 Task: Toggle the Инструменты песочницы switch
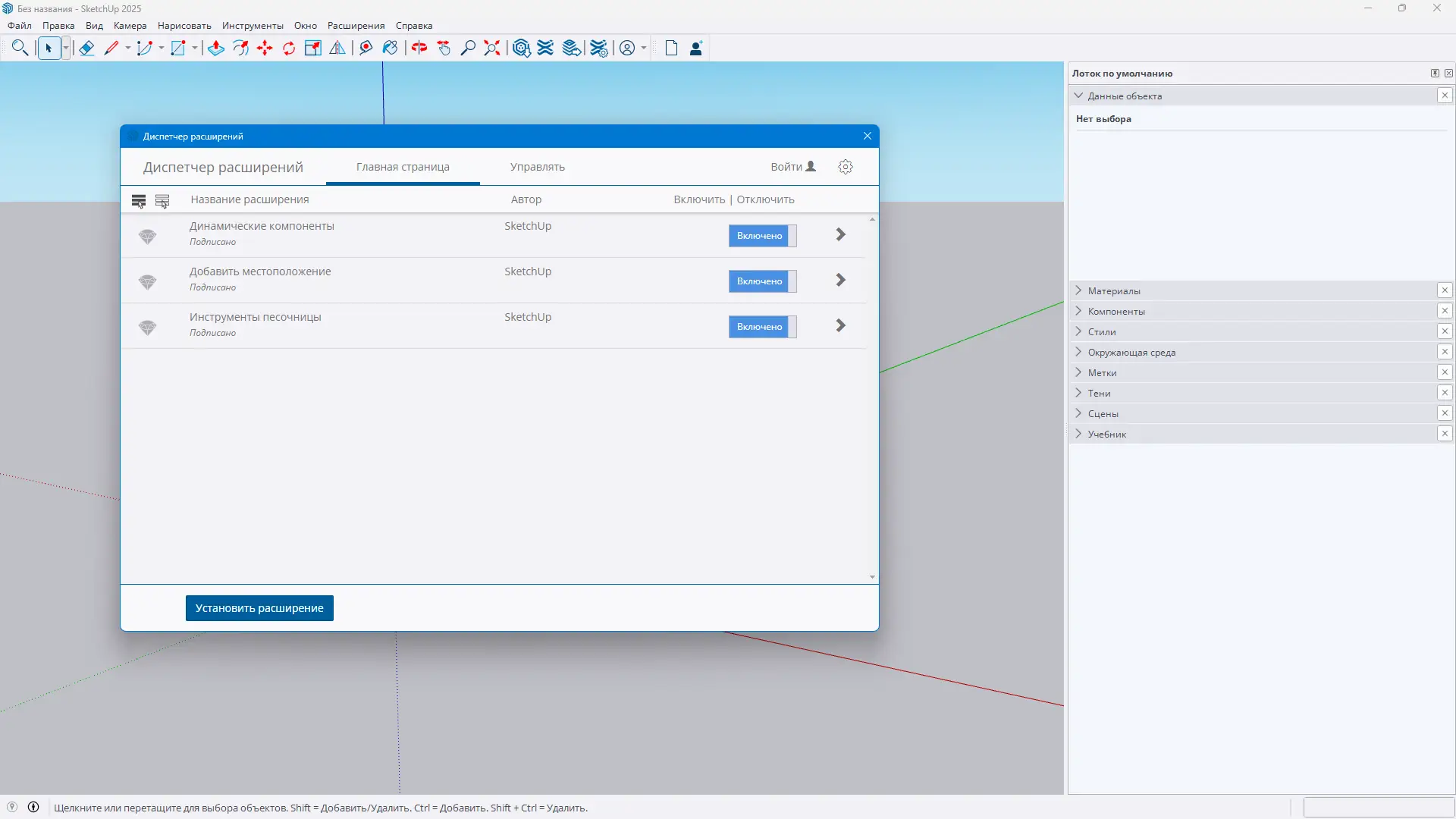[x=762, y=327]
